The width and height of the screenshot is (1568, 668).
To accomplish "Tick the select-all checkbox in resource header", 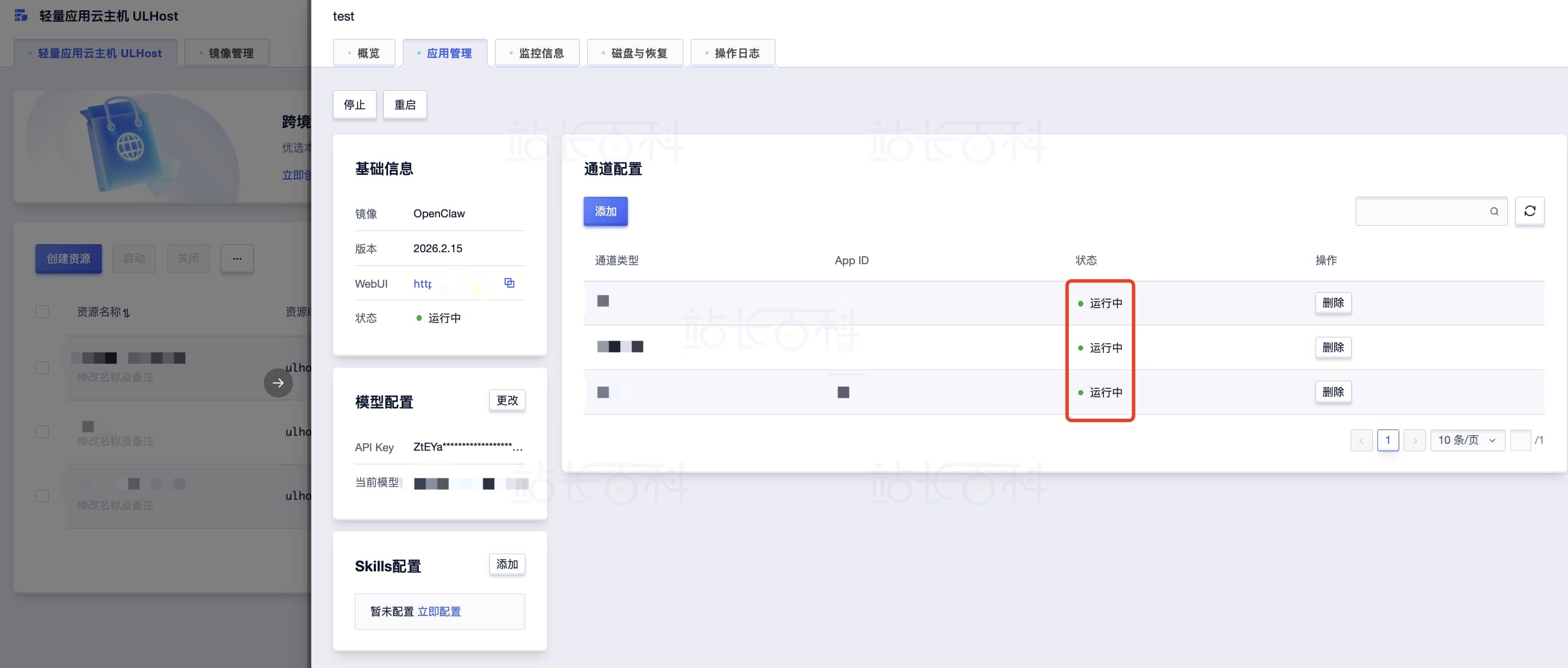I will (42, 312).
